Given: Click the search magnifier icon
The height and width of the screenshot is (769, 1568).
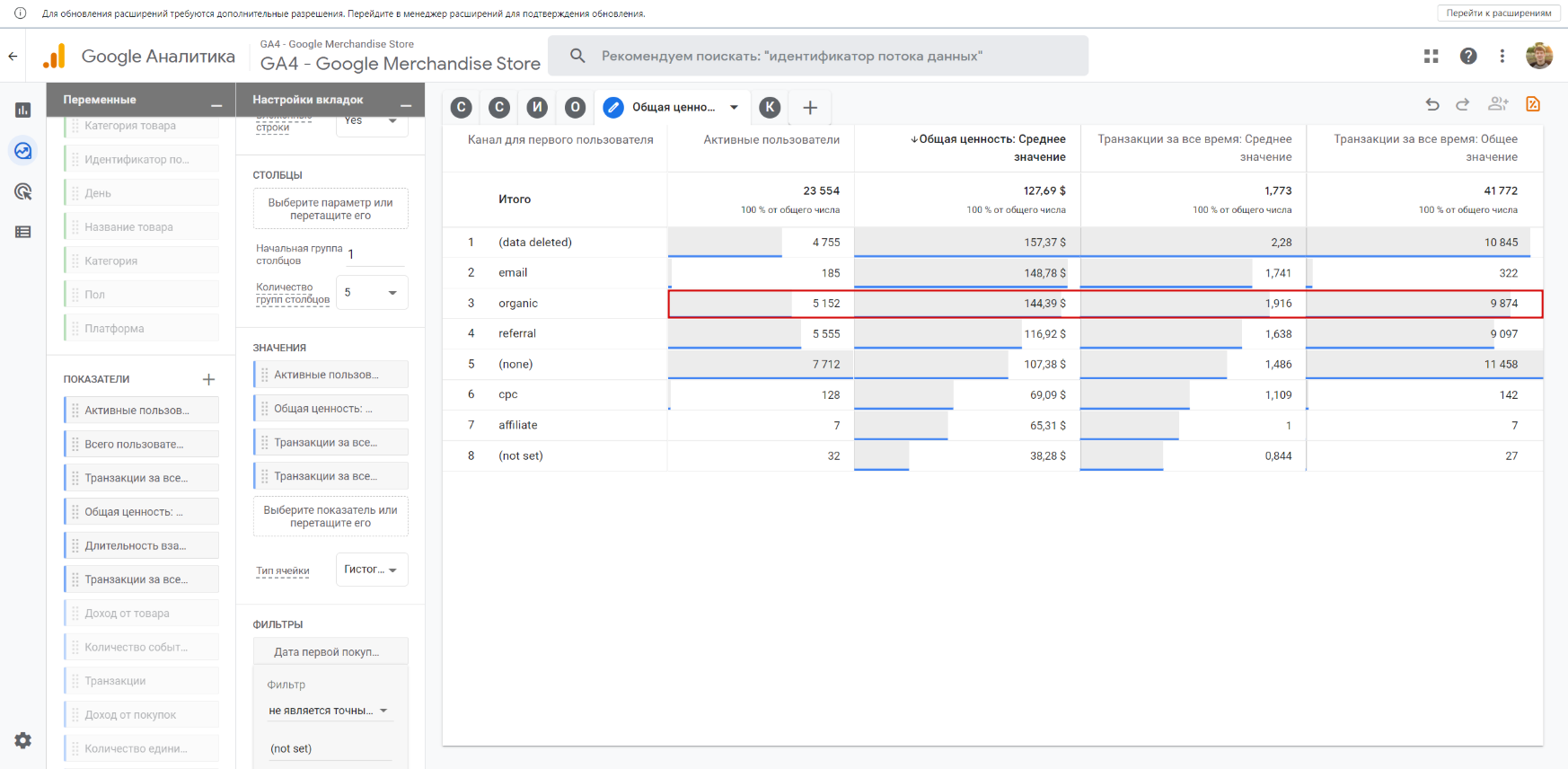Looking at the screenshot, I should click(577, 56).
